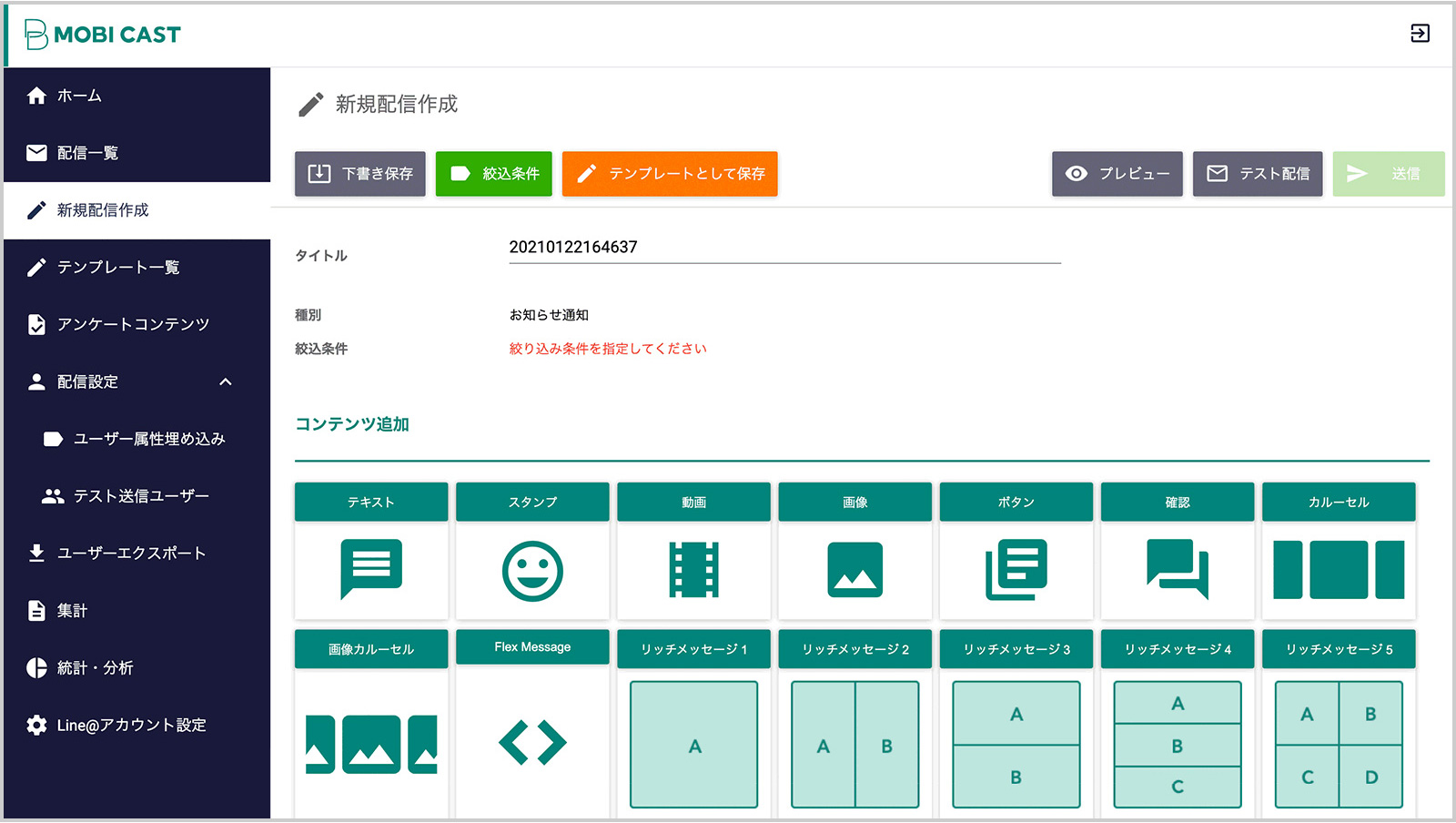Click the red 絞り込み条件を指定してください text
The image size is (1456, 823).
click(608, 349)
